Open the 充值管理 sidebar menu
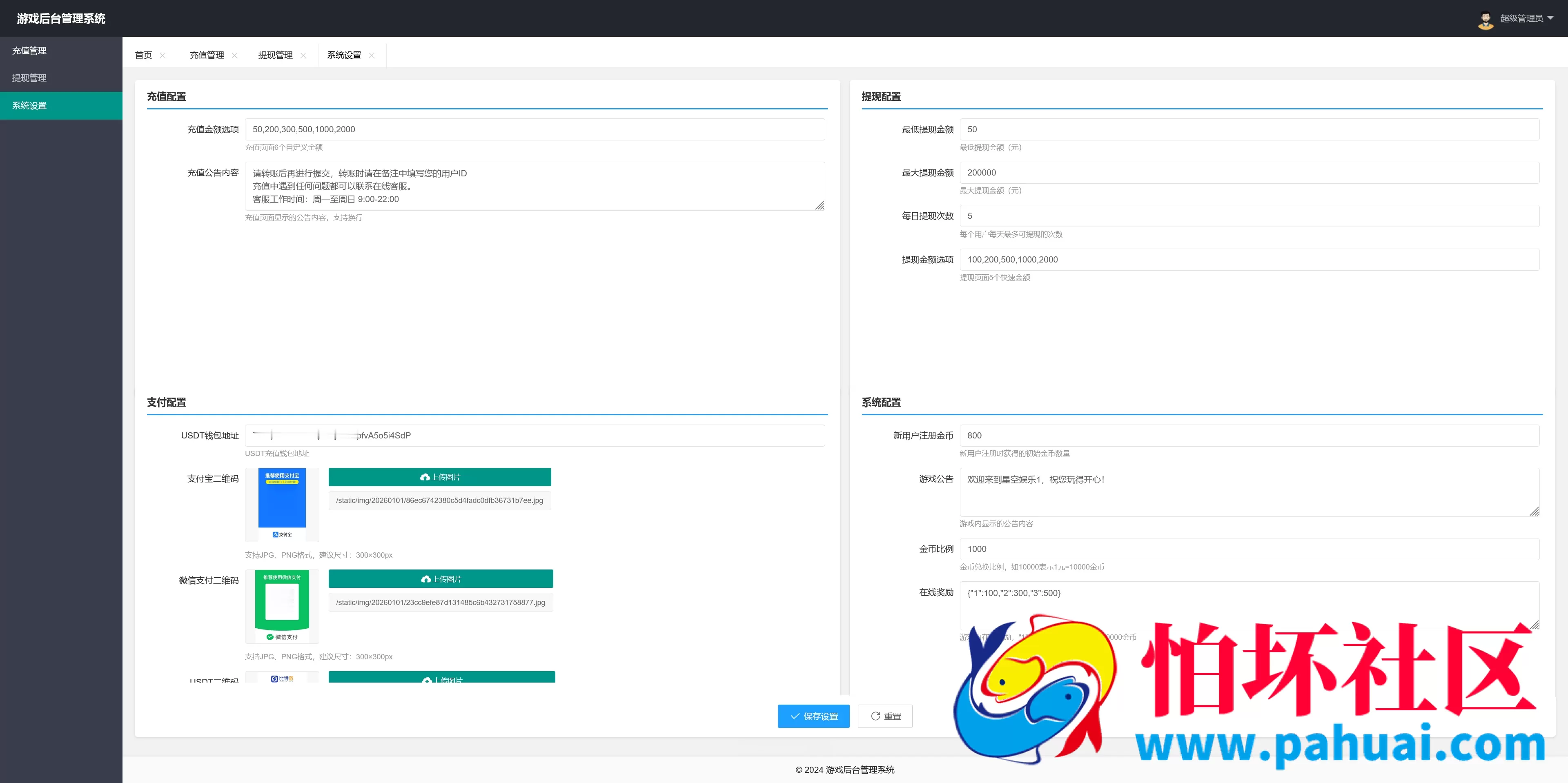 [61, 51]
